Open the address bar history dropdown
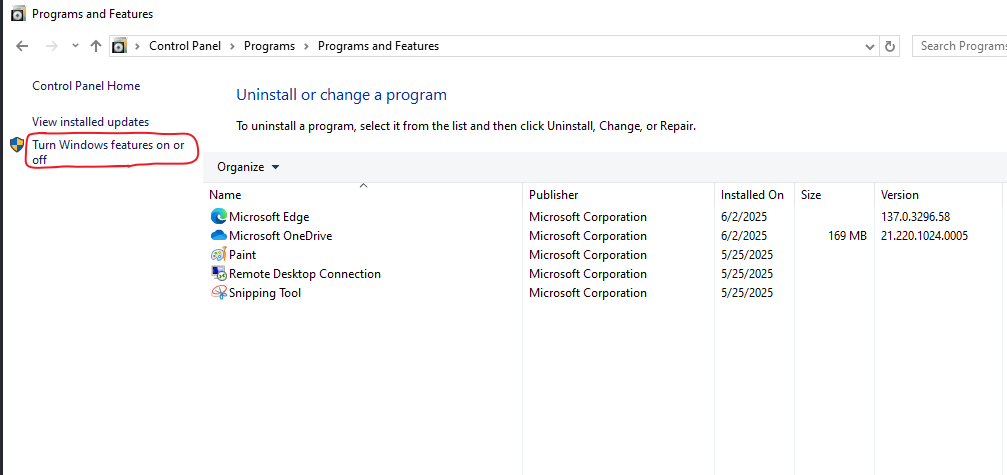 [x=870, y=46]
